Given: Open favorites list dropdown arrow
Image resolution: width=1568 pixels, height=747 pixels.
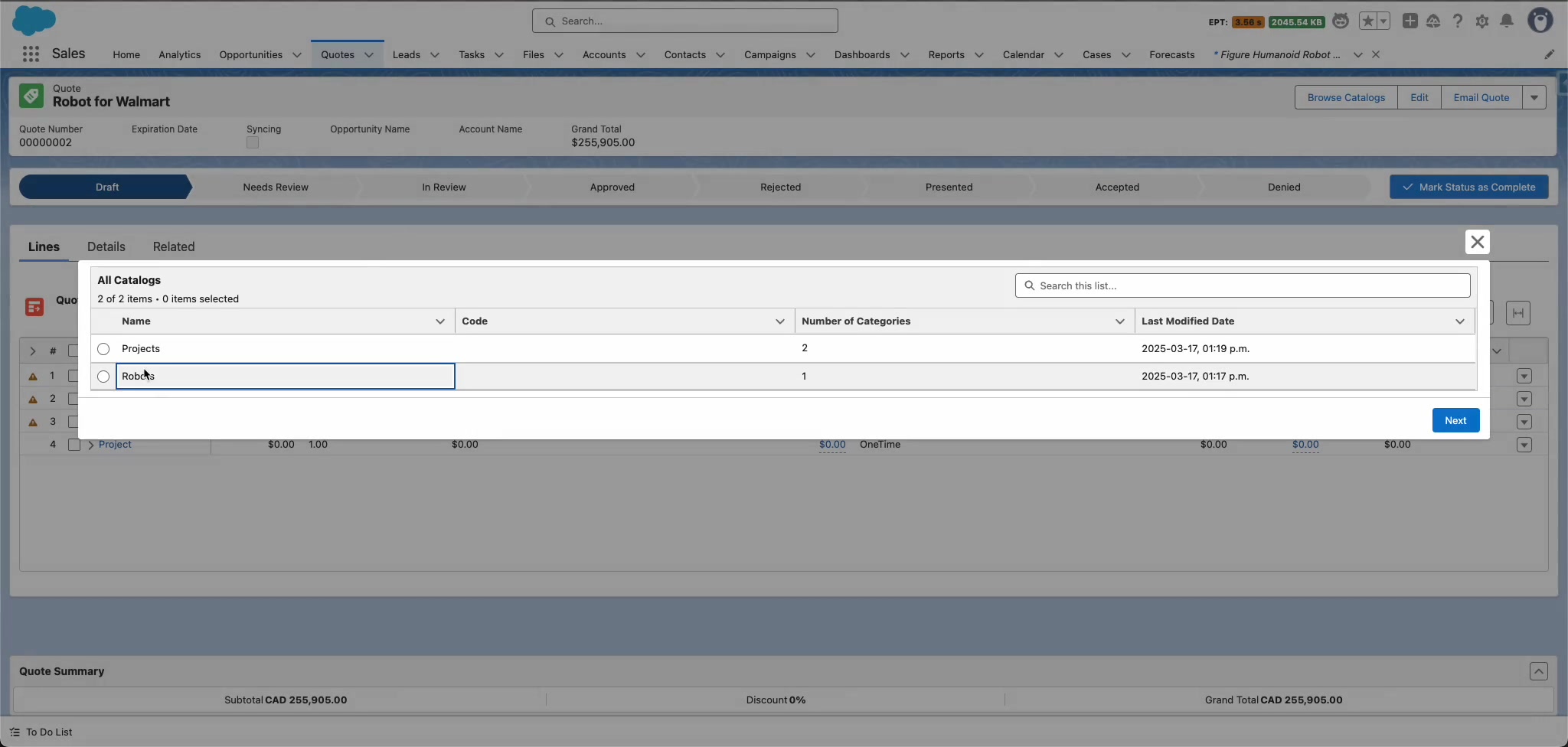Looking at the screenshot, I should click(1383, 21).
